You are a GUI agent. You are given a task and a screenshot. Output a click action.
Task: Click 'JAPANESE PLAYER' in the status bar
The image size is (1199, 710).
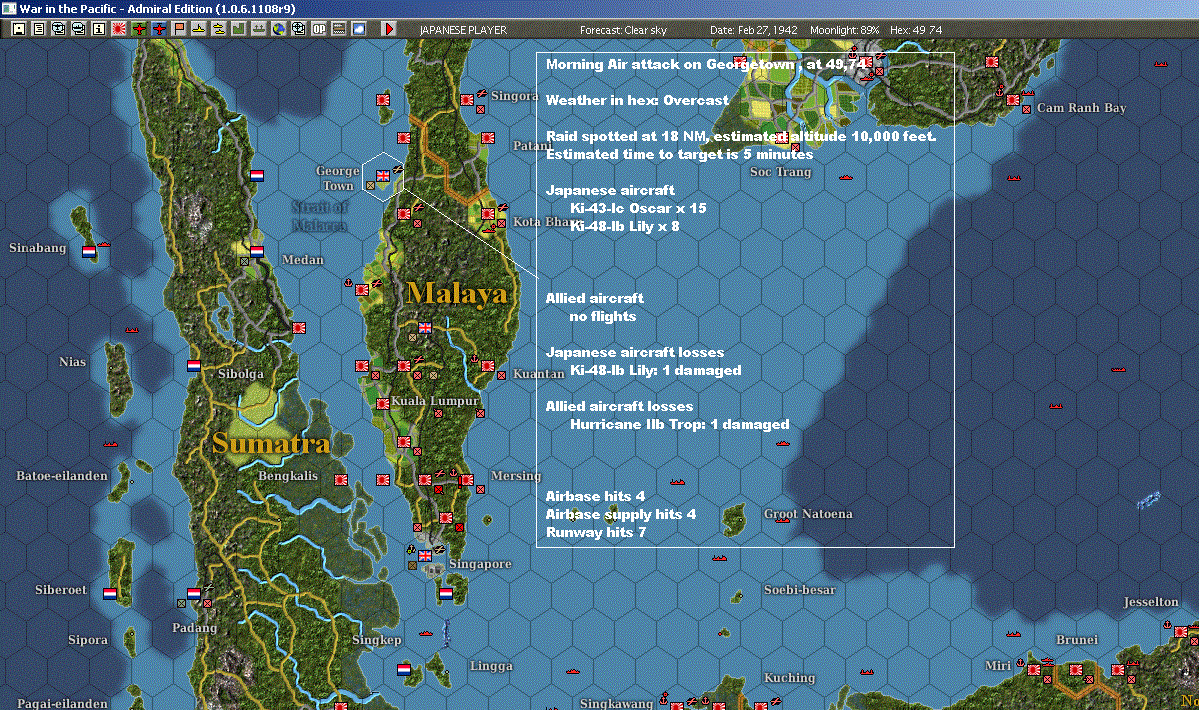pyautogui.click(x=463, y=30)
